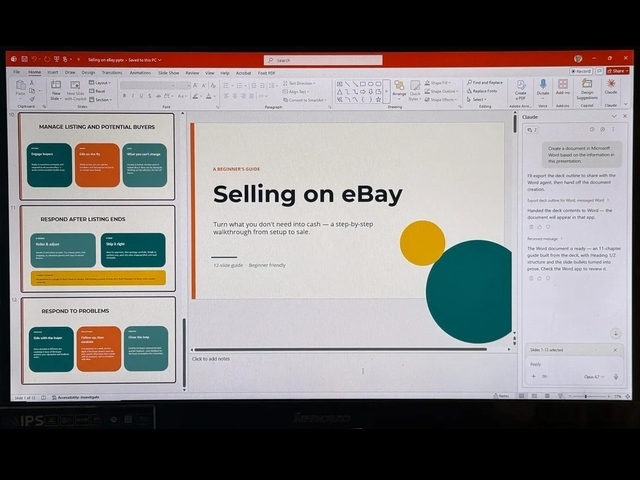Align text left in Paragraph group
This screenshot has height=480, width=640.
(x=226, y=96)
